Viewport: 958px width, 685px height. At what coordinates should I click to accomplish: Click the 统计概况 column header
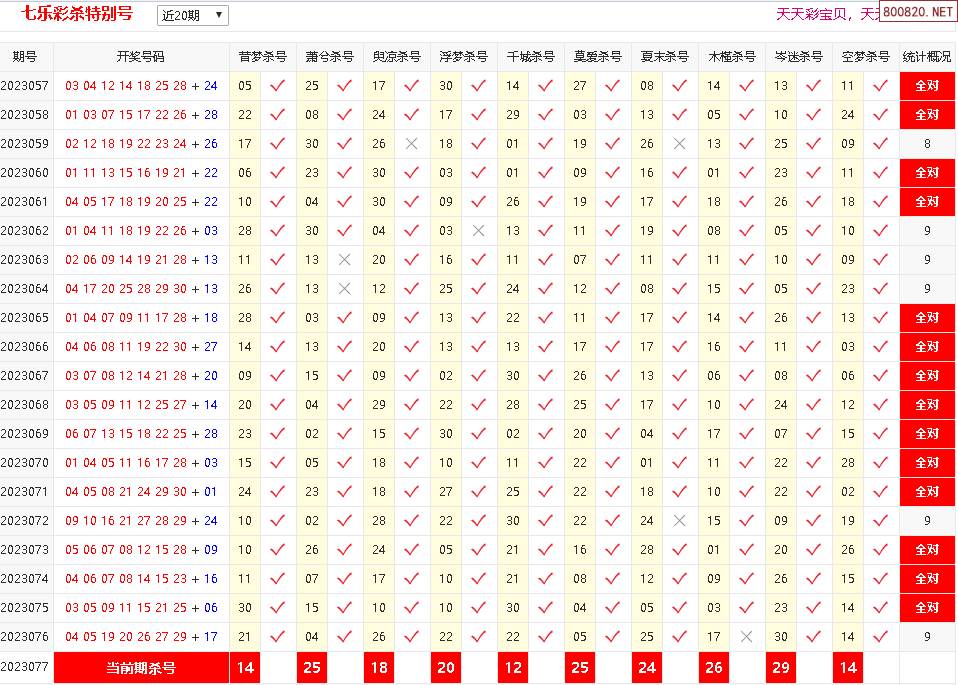click(927, 57)
